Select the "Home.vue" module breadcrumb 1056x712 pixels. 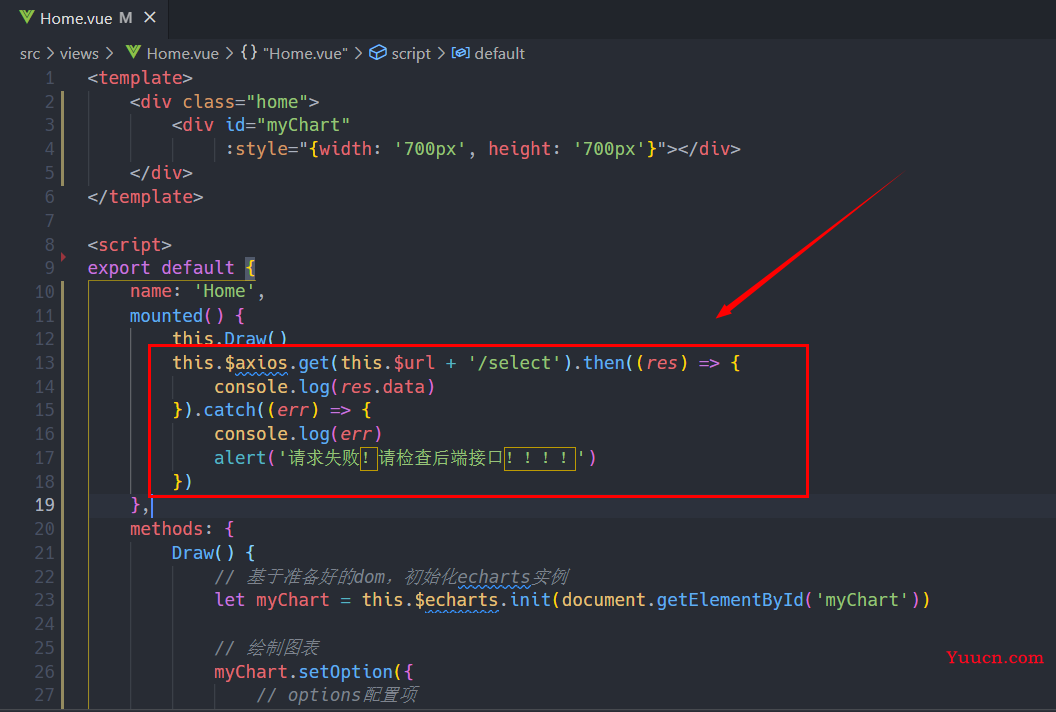click(x=305, y=54)
